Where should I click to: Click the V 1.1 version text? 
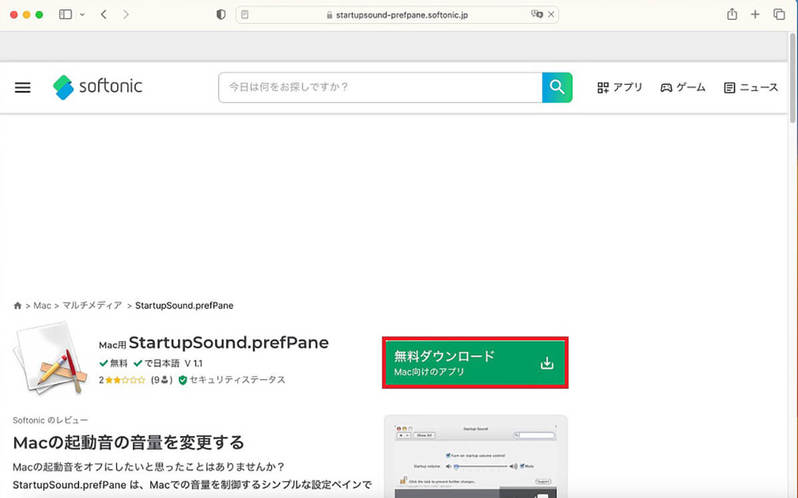(x=193, y=363)
